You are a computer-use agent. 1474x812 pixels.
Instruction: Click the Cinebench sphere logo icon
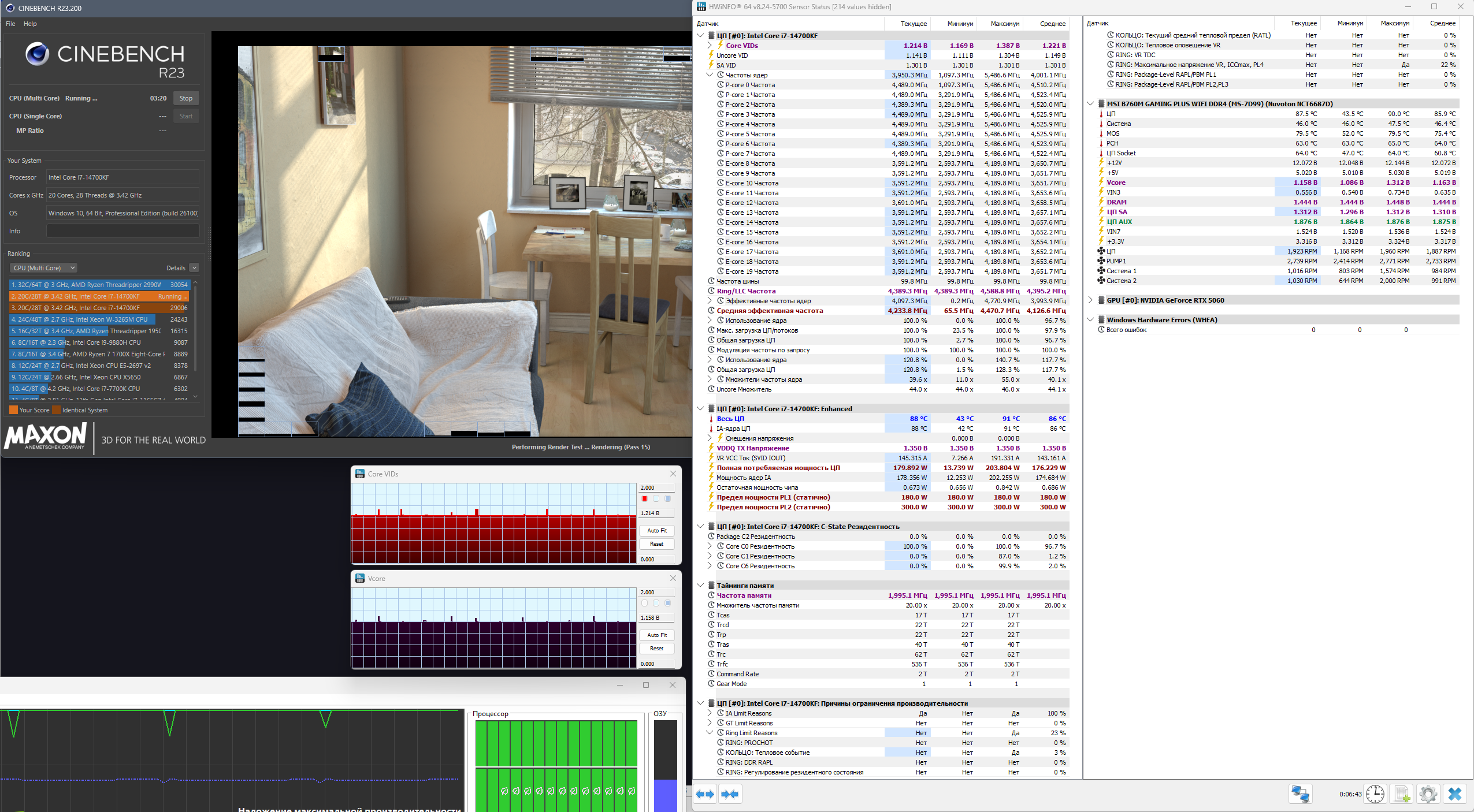pyautogui.click(x=38, y=54)
